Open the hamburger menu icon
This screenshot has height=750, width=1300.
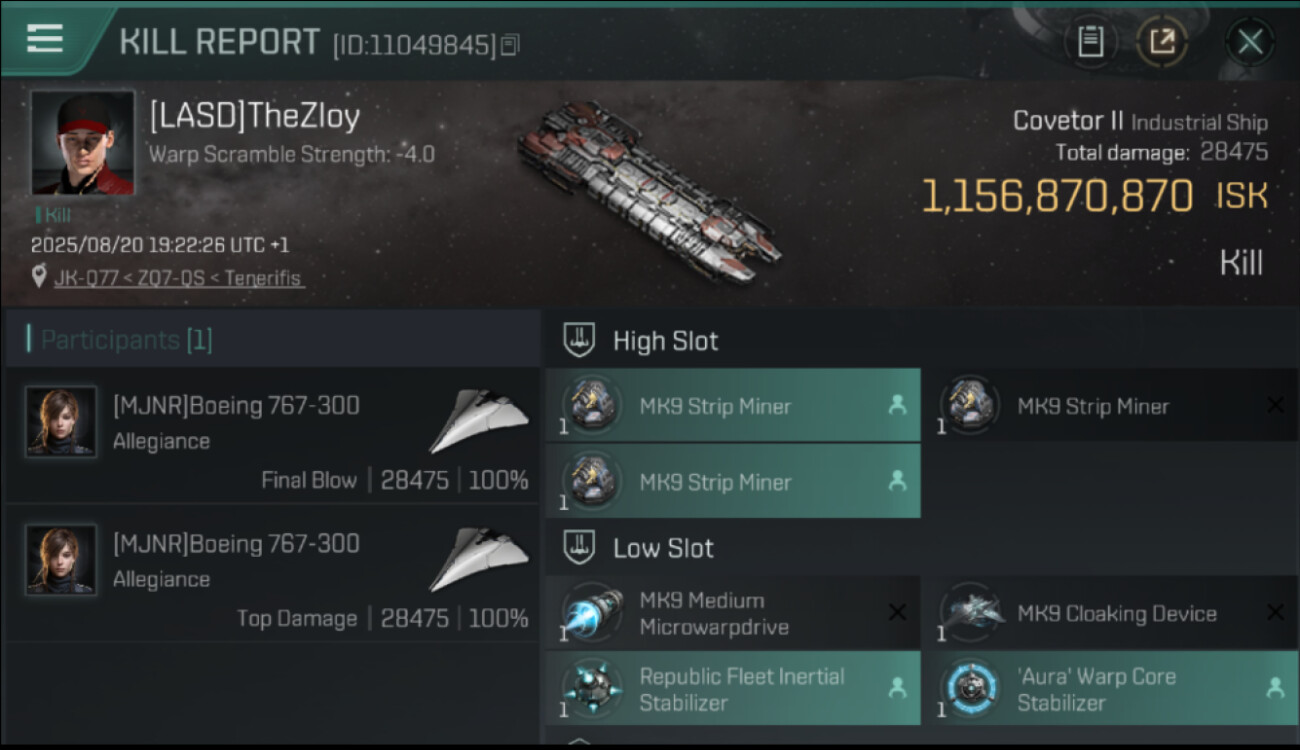(45, 39)
